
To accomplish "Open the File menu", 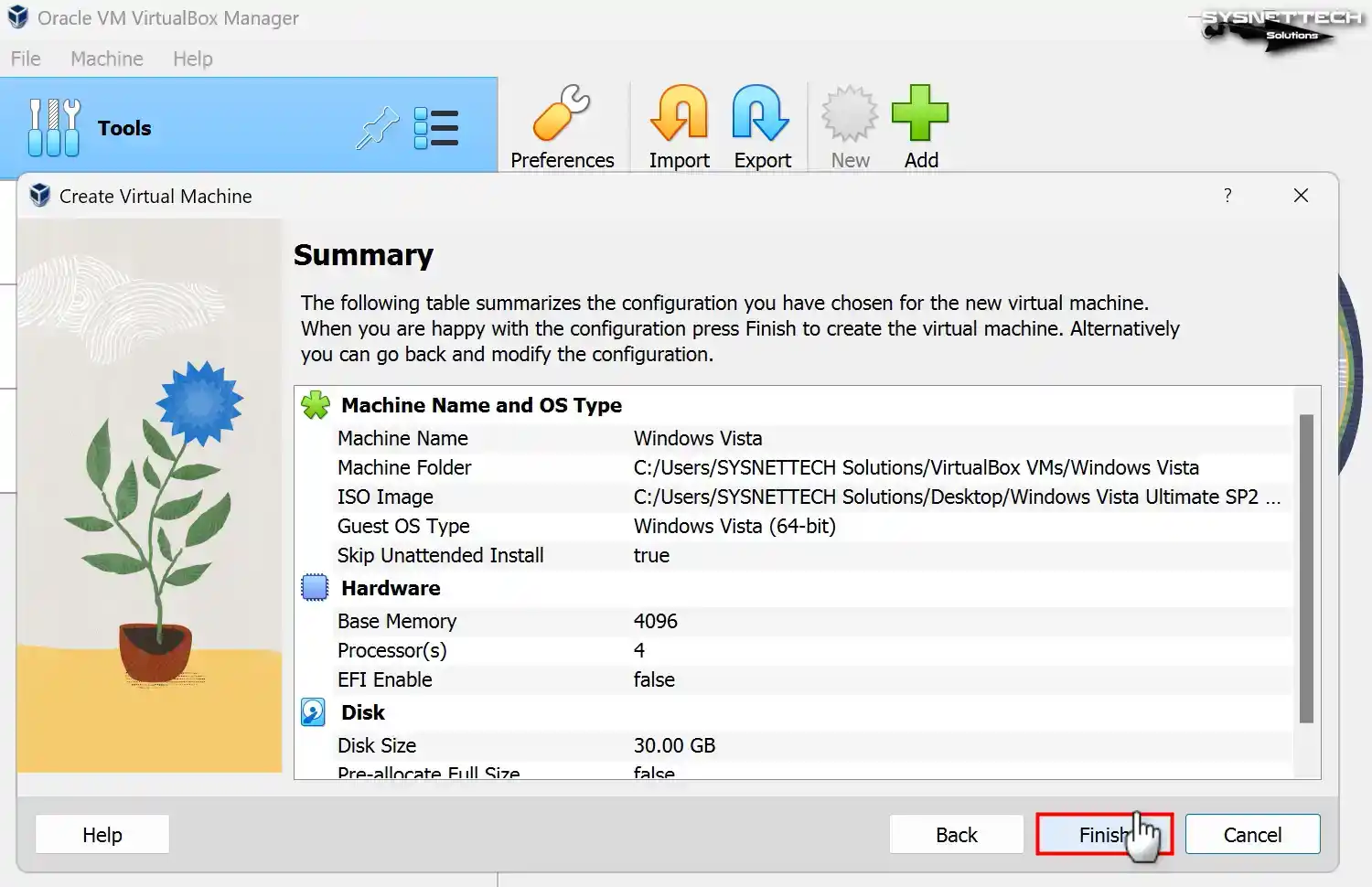I will tap(26, 59).
